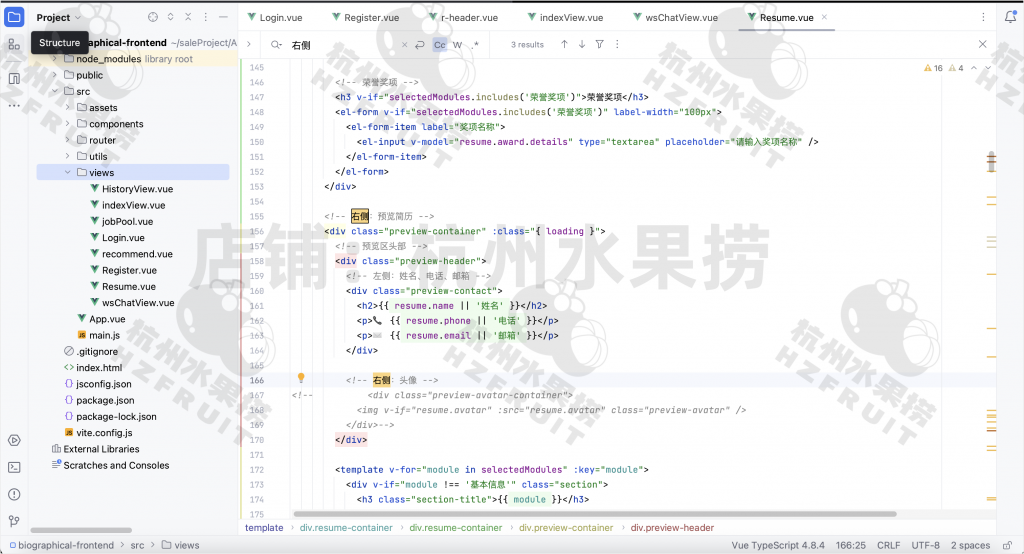Image resolution: width=1024 pixels, height=554 pixels.
Task: Open Project panel options menu
Action: pyautogui.click(x=206, y=17)
